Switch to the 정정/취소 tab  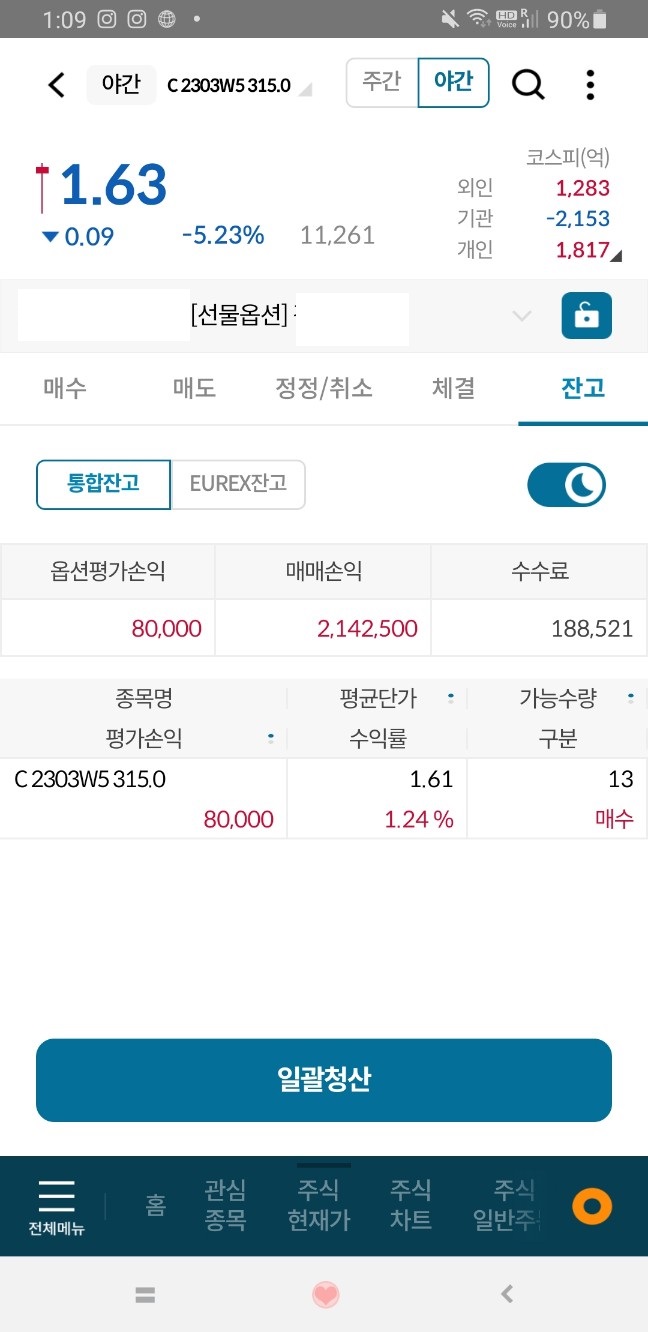click(x=324, y=388)
